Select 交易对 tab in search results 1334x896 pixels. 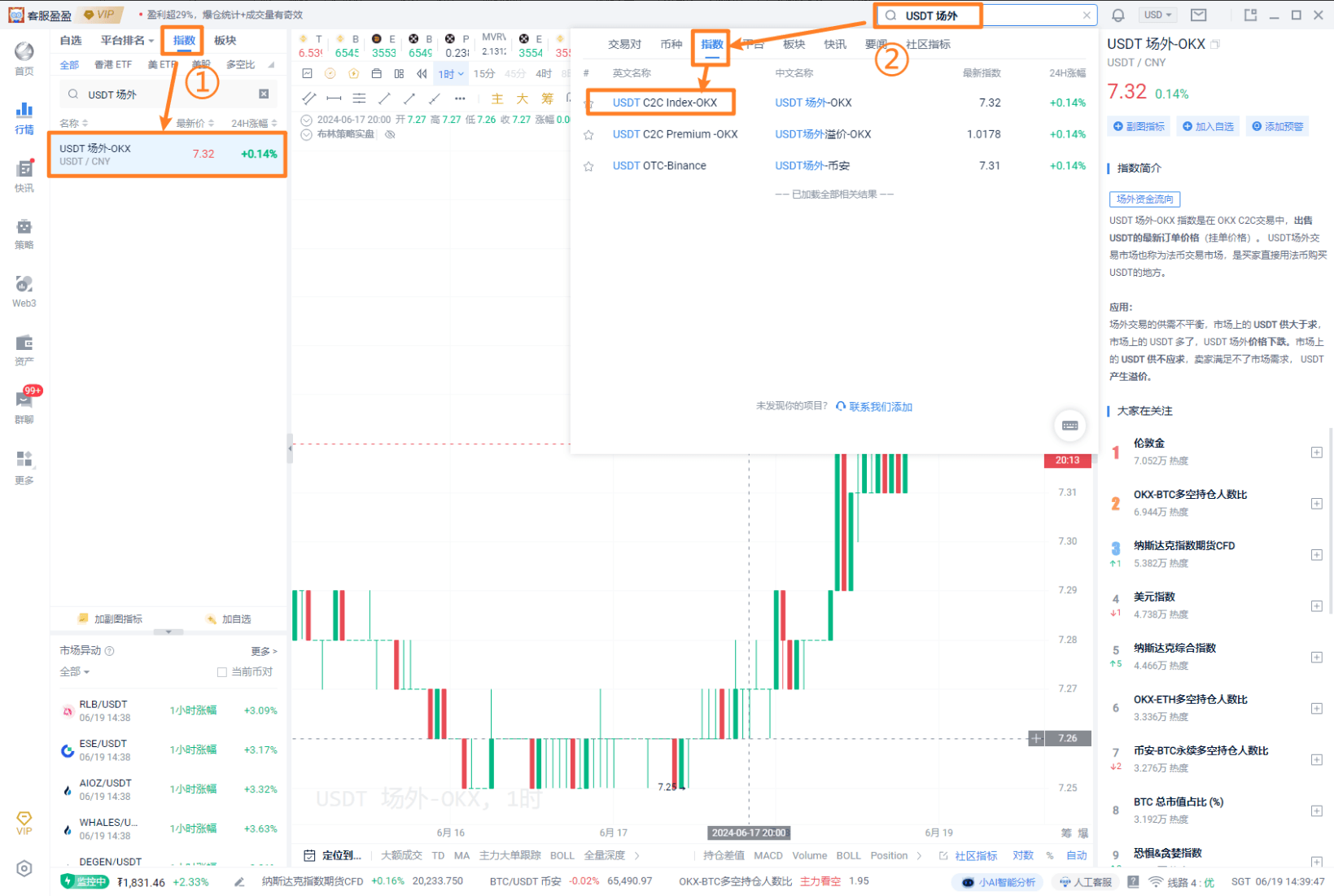click(x=624, y=45)
